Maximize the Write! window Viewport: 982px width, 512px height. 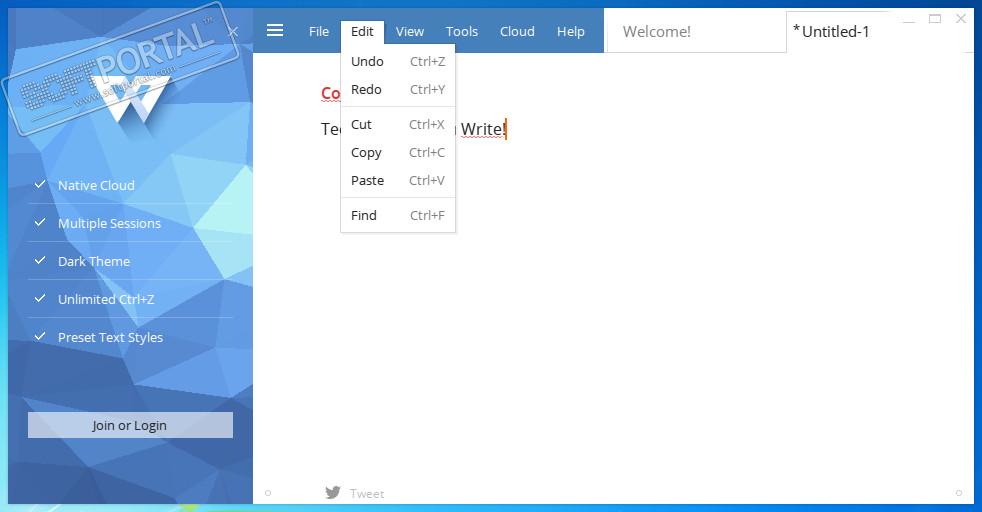click(x=935, y=19)
